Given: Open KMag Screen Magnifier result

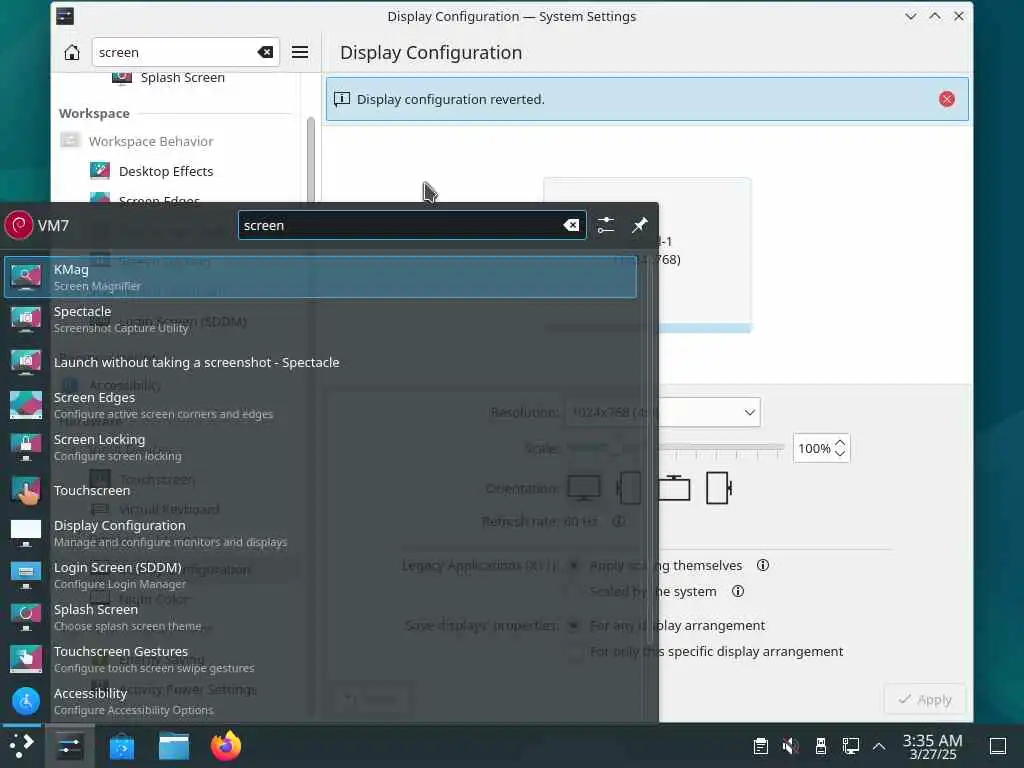Looking at the screenshot, I should [x=320, y=277].
